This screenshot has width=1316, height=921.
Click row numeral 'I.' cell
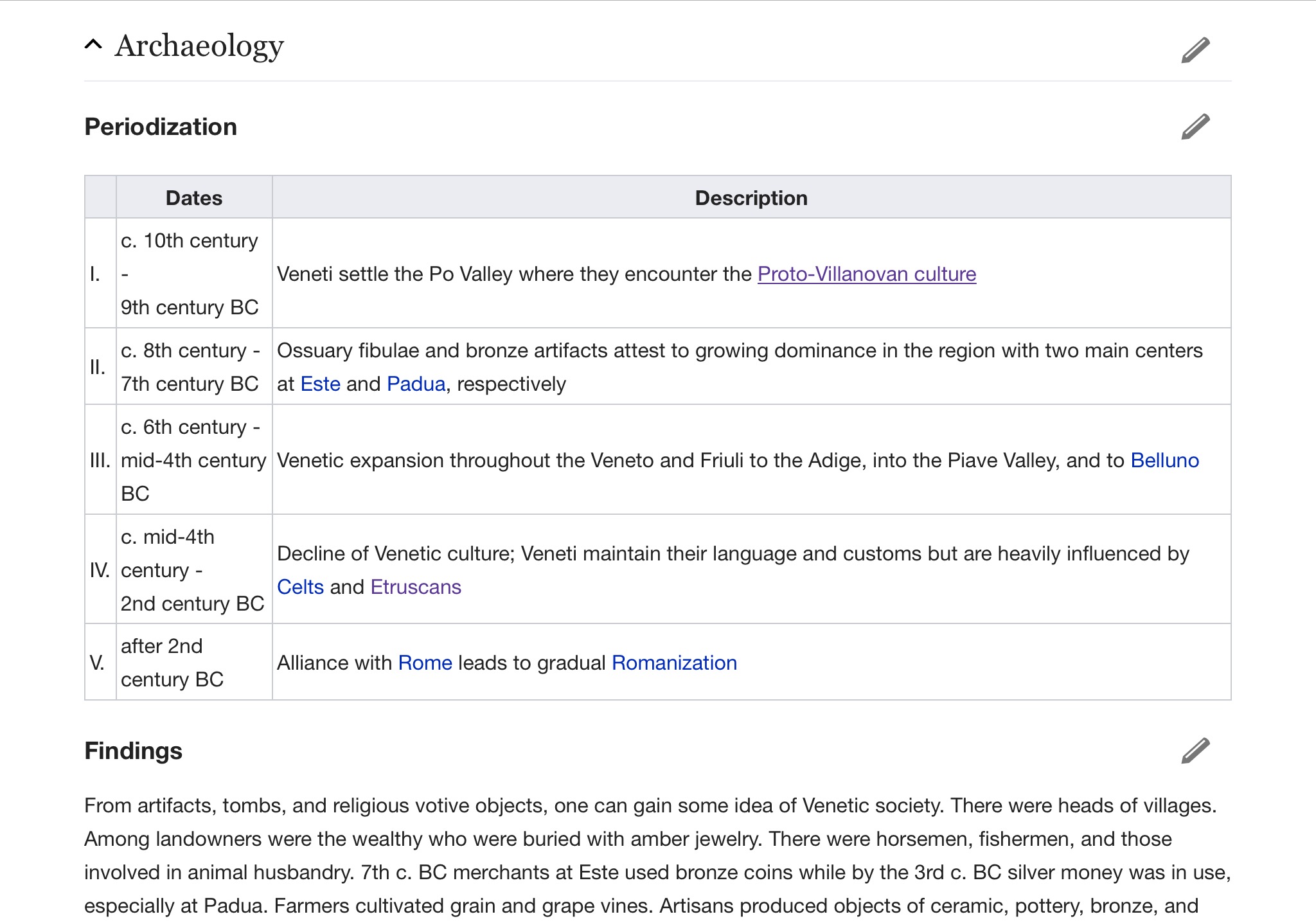tap(100, 273)
